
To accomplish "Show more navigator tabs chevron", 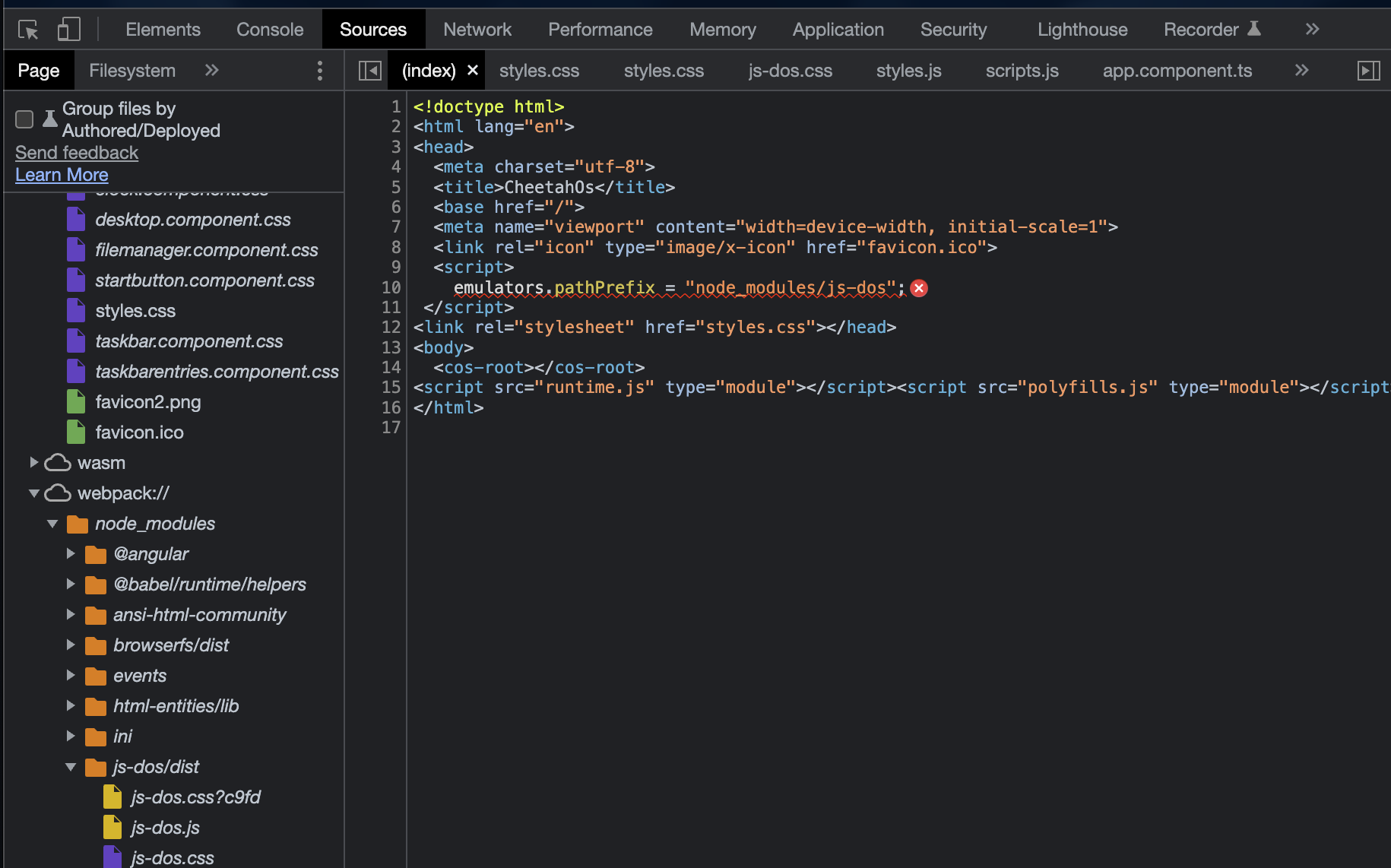I will point(211,71).
